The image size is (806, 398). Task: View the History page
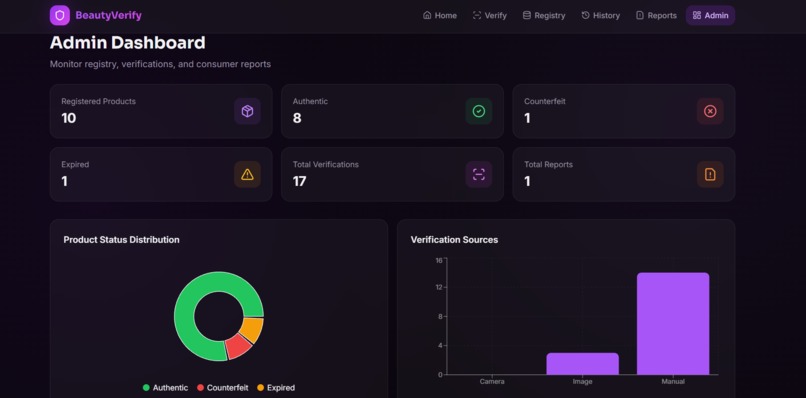(600, 15)
